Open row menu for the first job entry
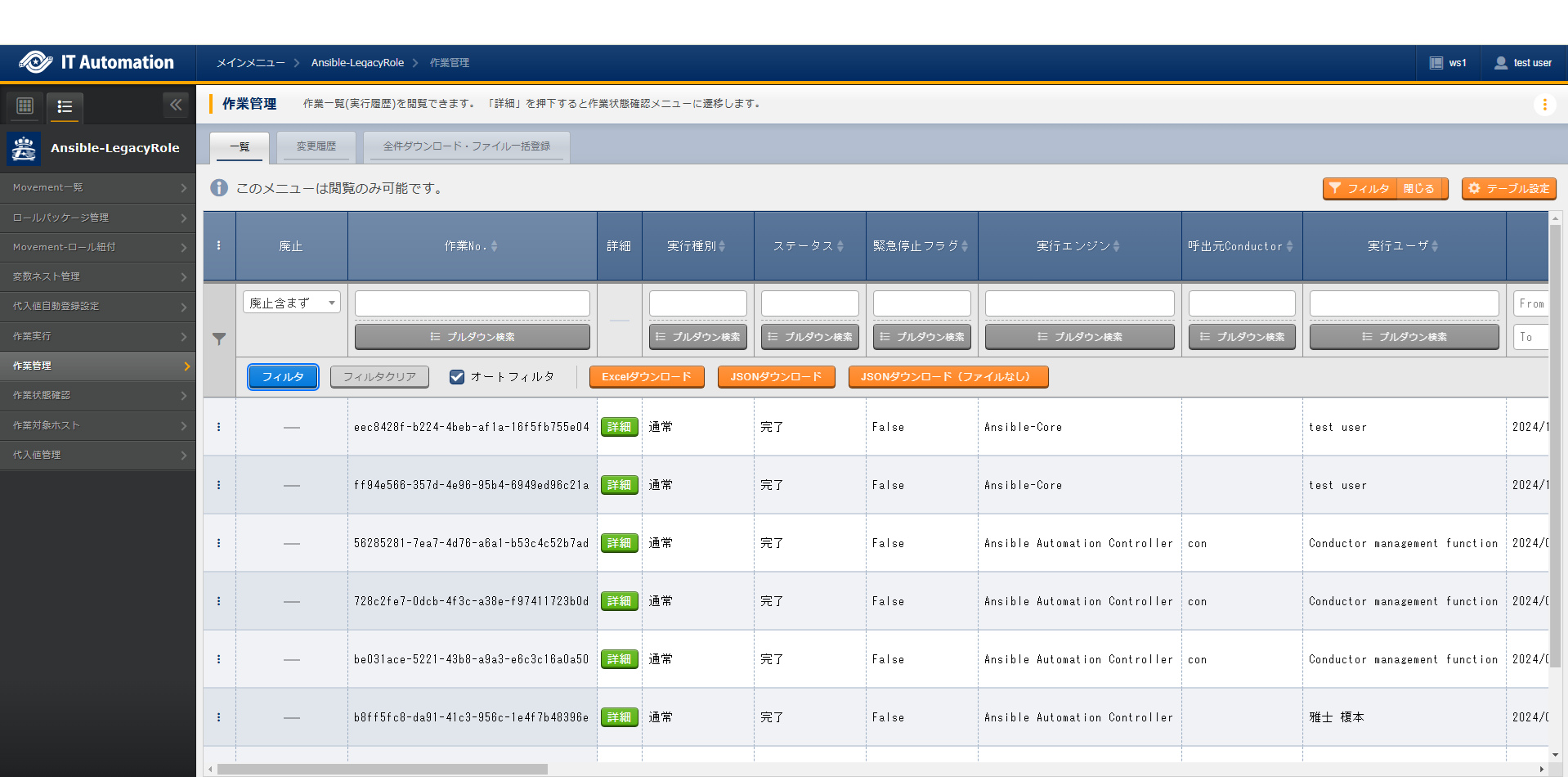 218,427
